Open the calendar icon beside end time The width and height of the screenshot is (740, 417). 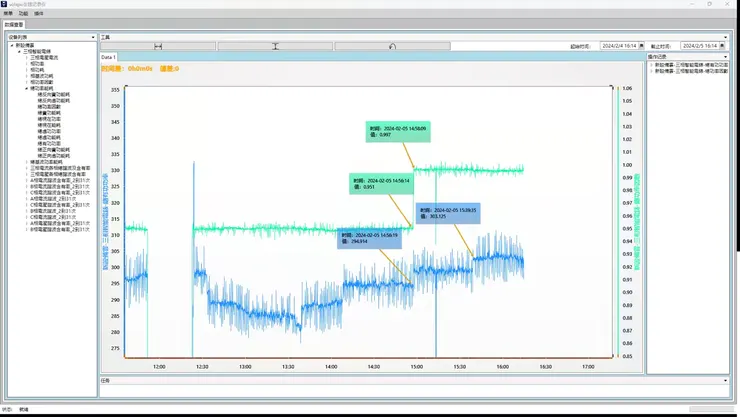[x=722, y=46]
